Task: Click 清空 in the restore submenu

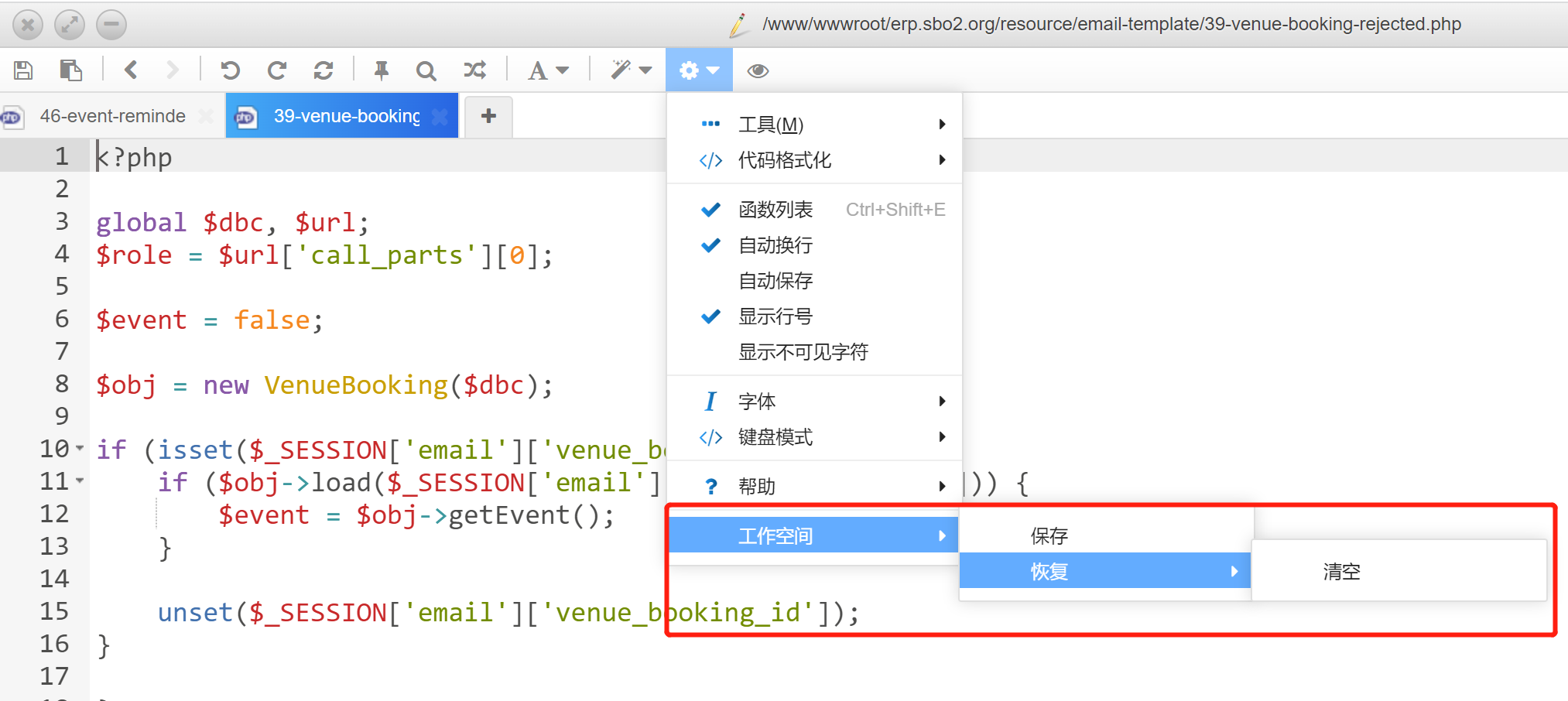Action: (1399, 571)
